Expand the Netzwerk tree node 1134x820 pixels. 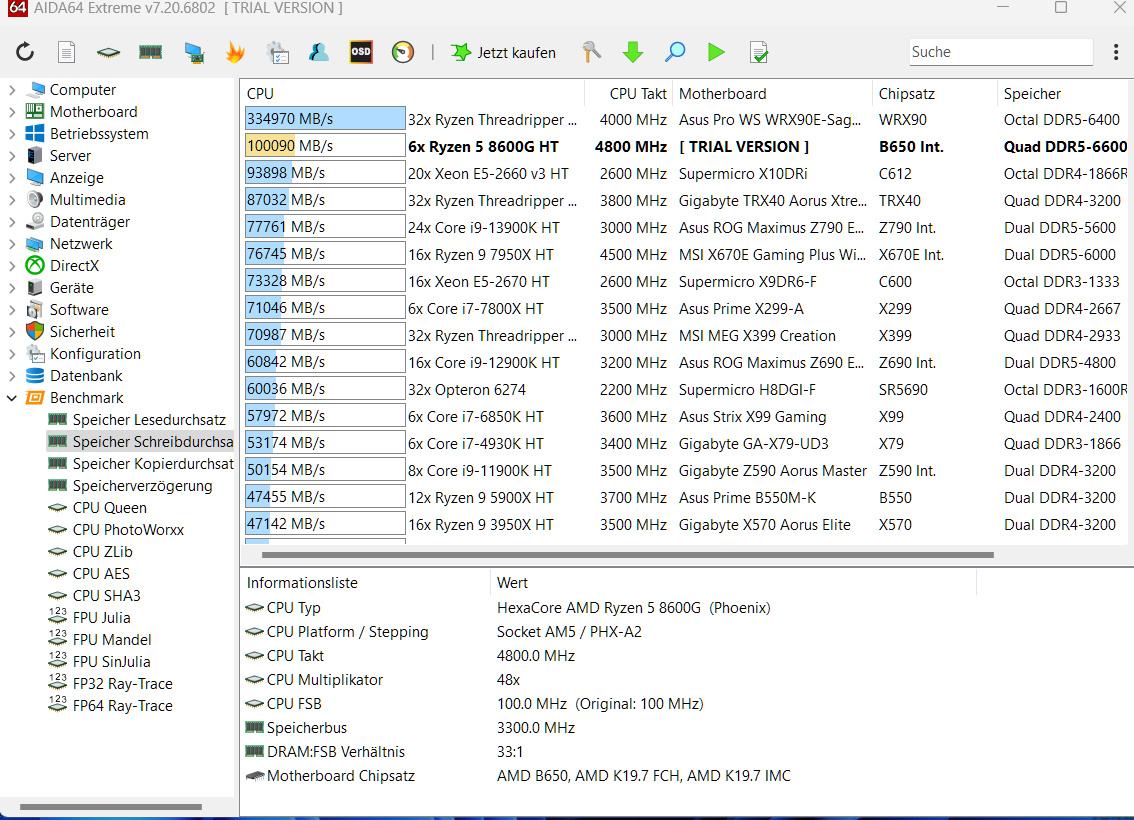(x=12, y=244)
